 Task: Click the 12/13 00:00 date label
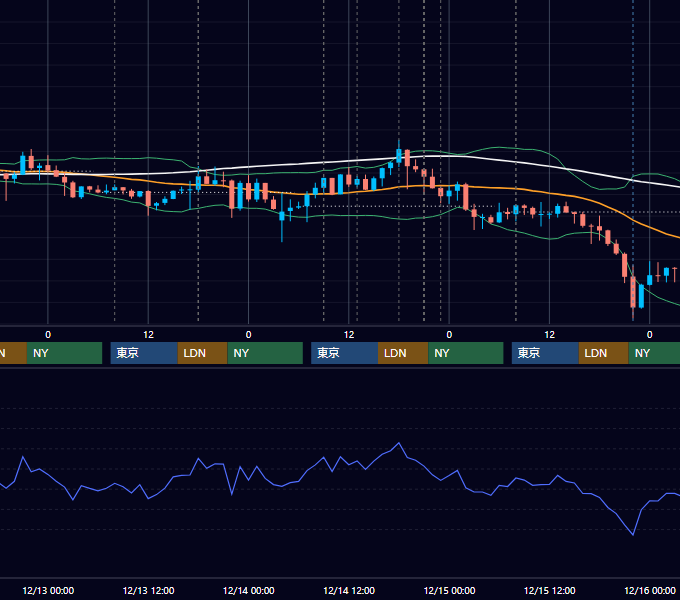(48, 590)
